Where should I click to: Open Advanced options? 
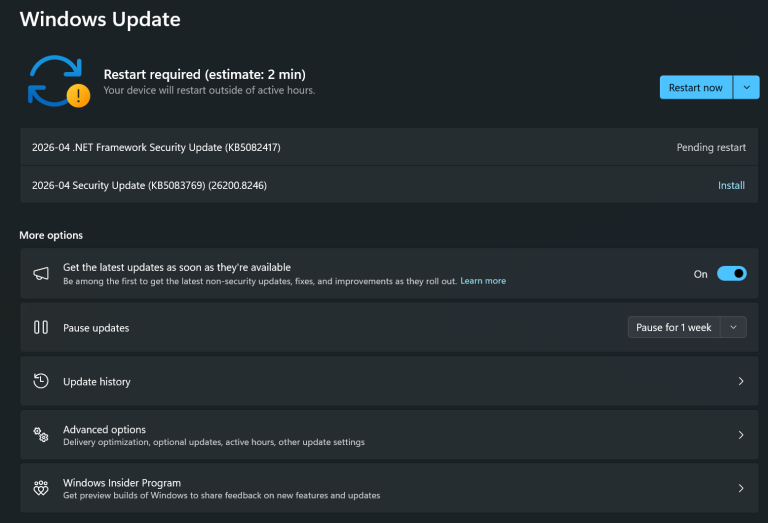pos(389,435)
